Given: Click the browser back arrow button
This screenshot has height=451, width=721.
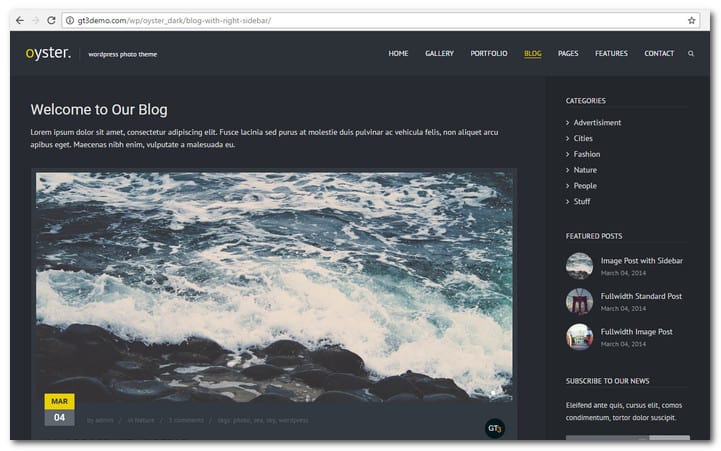Looking at the screenshot, I should tap(19, 20).
